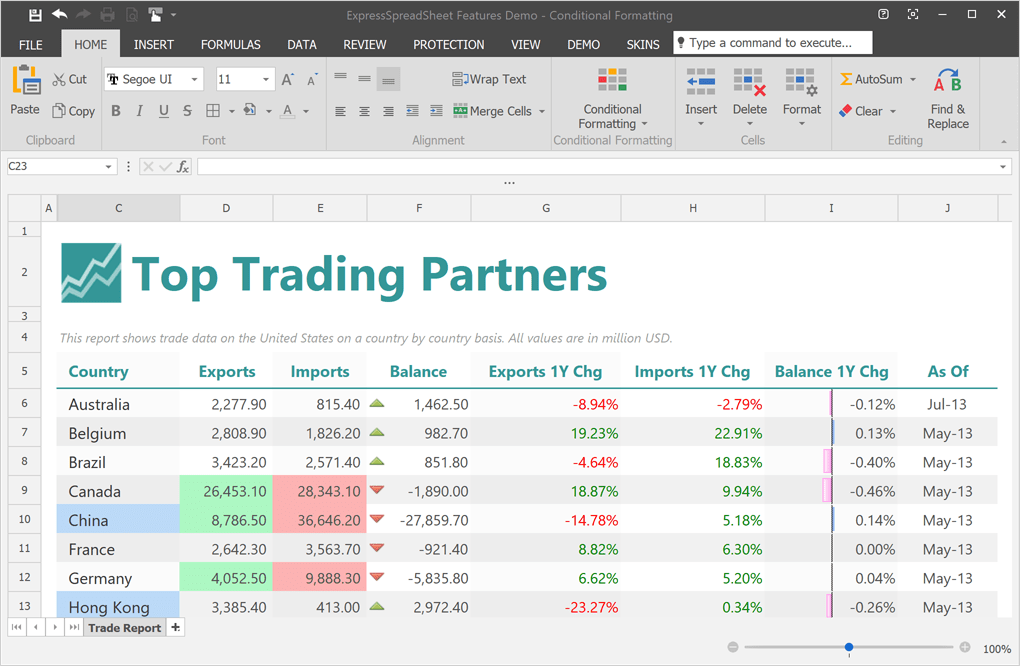Screen dimensions: 1020x666
Task: Open the Conditional Formatting gallery
Action: point(612,100)
